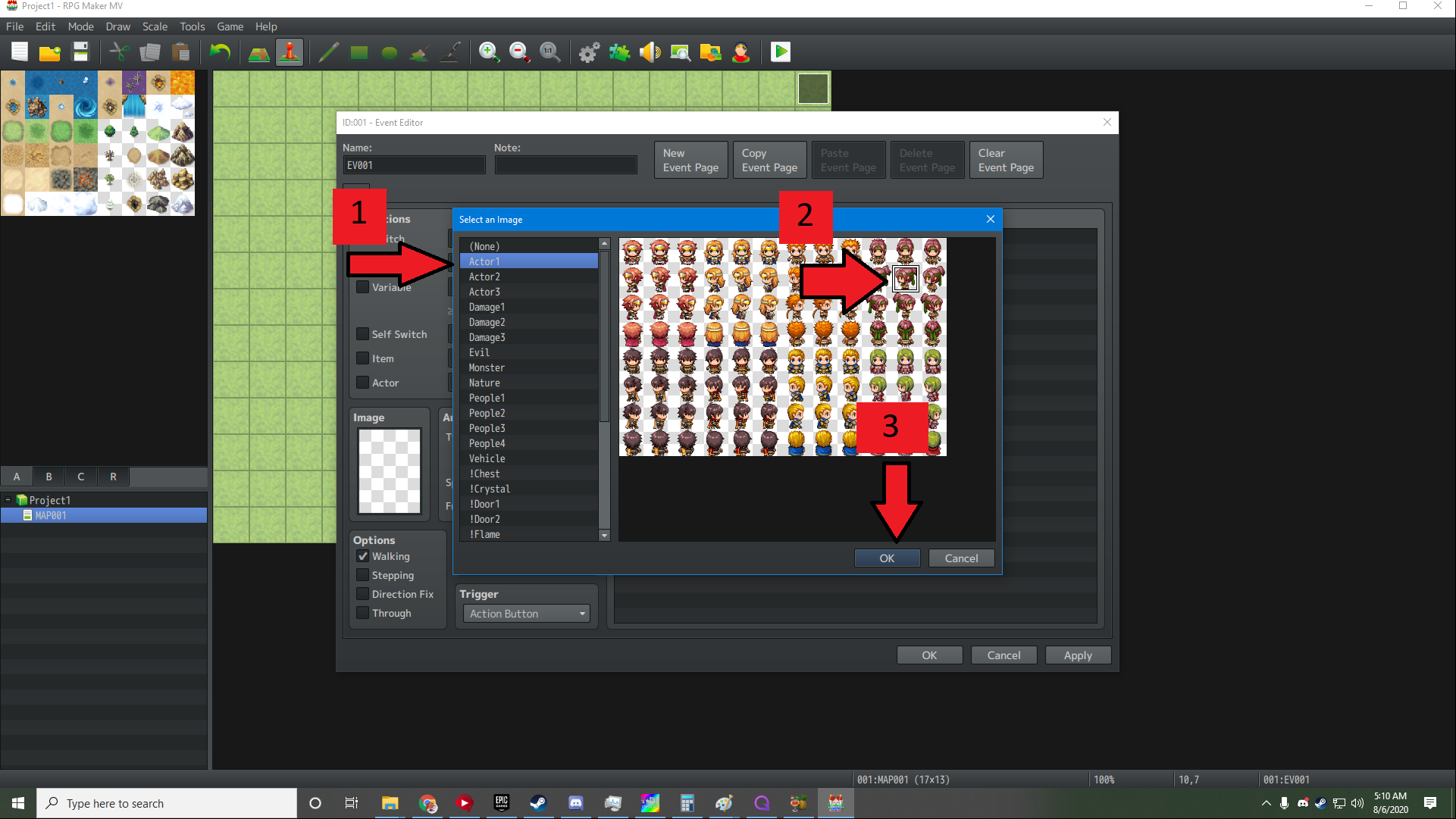Collapse the Project1 tree node
The width and height of the screenshot is (1456, 819).
pos(8,500)
